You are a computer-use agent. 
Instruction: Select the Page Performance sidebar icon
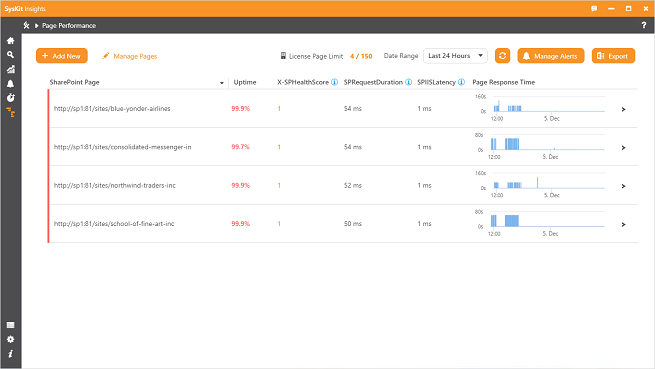(10, 112)
